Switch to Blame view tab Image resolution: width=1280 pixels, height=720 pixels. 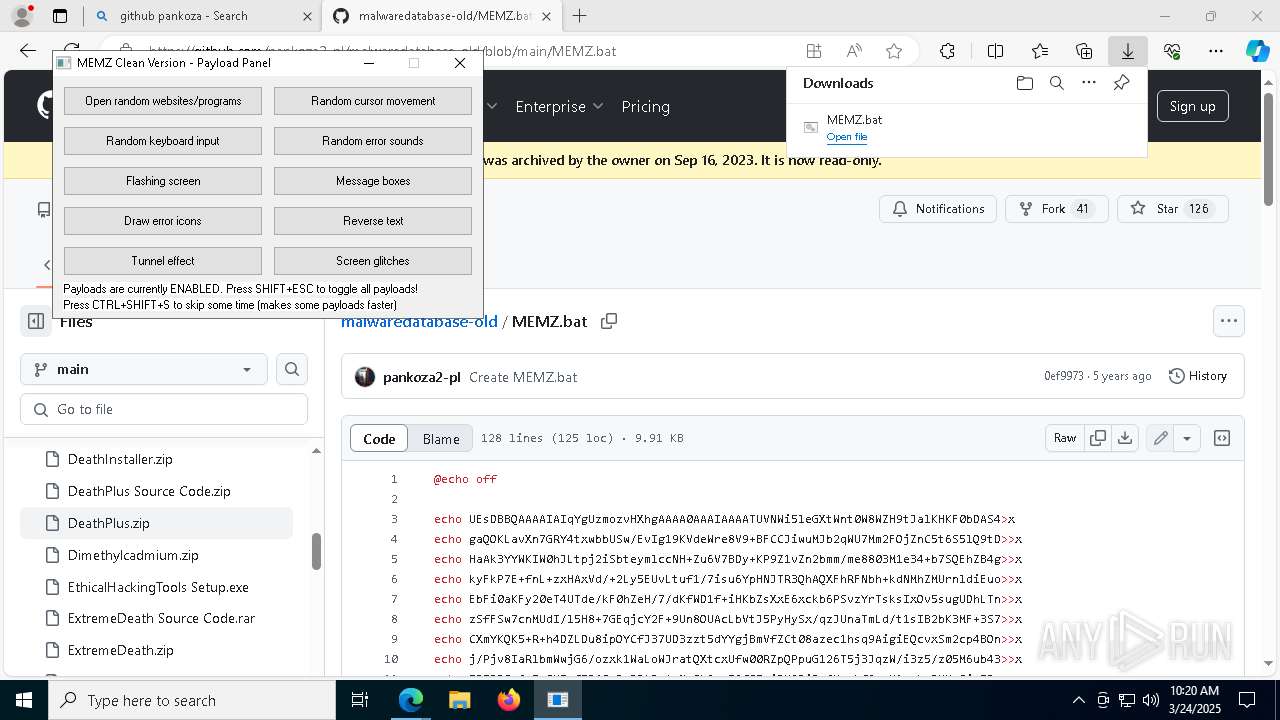441,438
